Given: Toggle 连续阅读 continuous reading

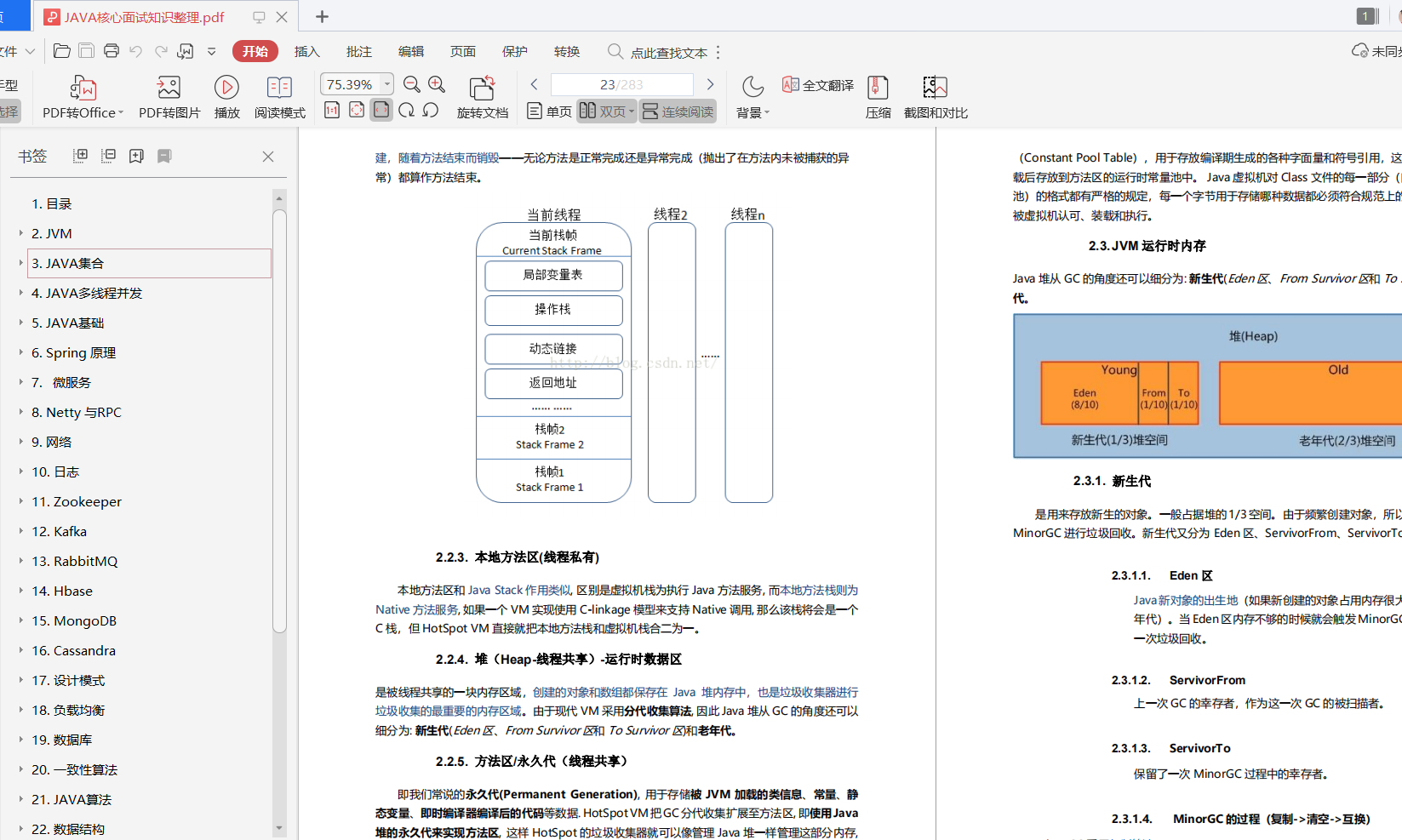Looking at the screenshot, I should pos(678,111).
